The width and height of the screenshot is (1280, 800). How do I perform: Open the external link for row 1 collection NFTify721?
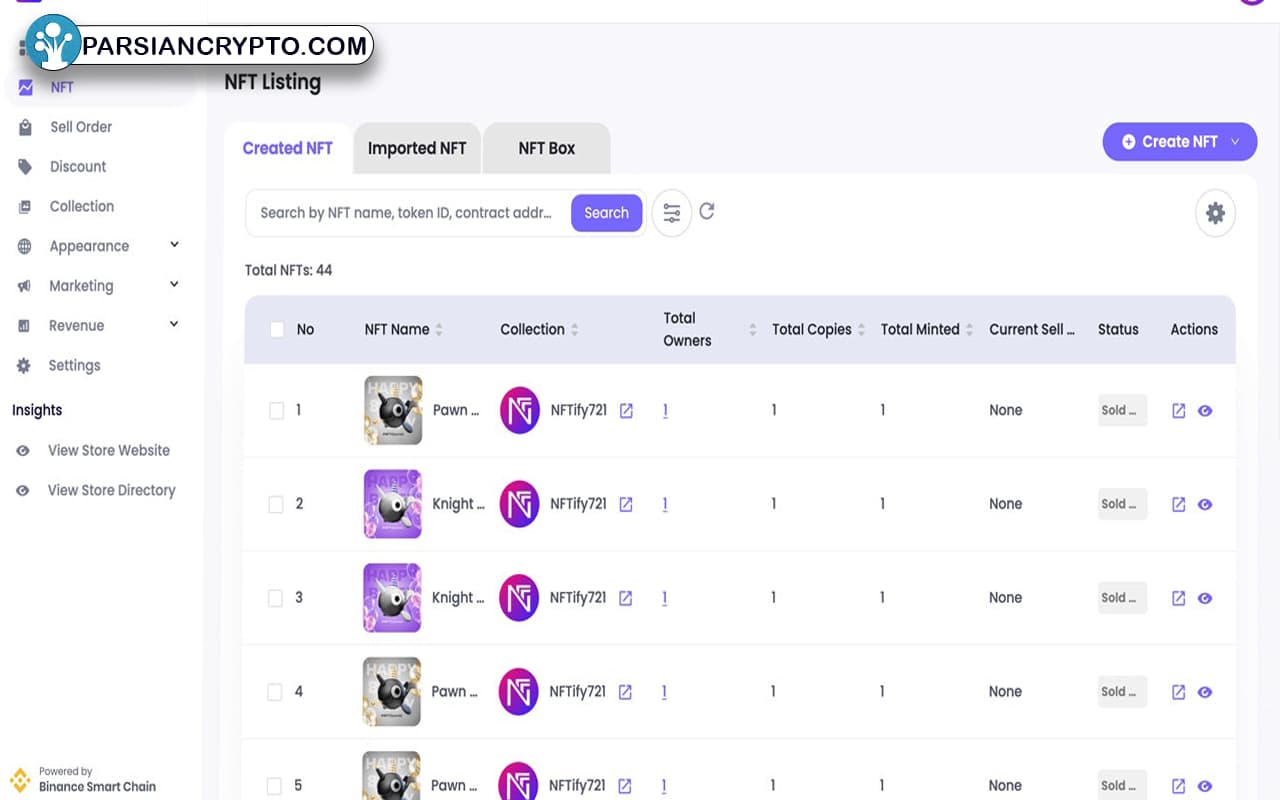(626, 410)
